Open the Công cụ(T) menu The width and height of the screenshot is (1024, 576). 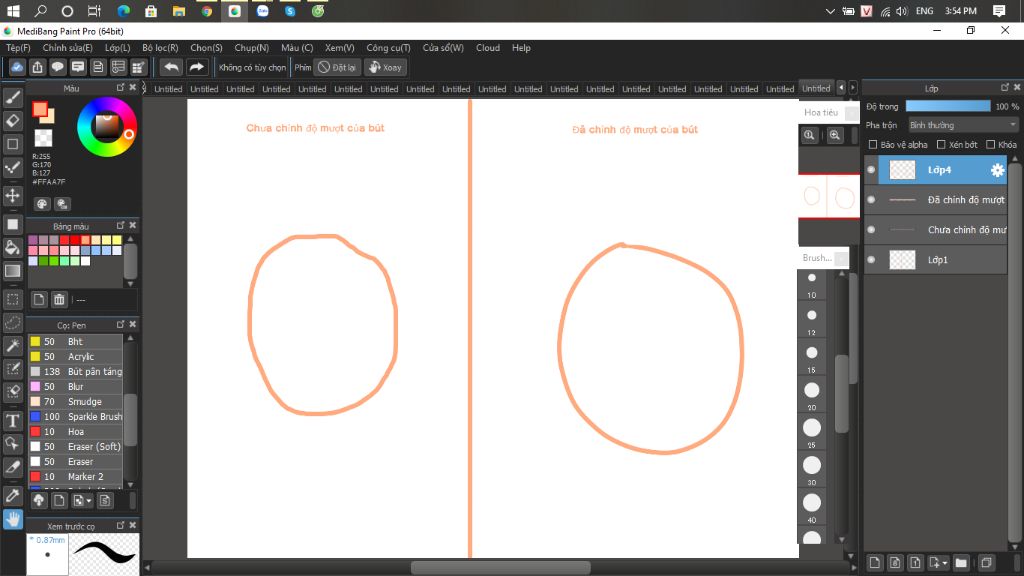[x=388, y=48]
